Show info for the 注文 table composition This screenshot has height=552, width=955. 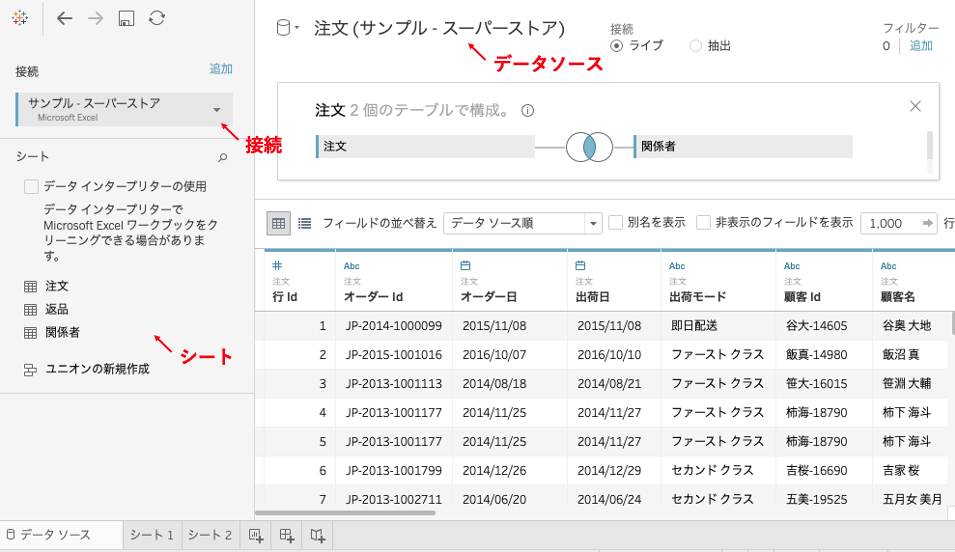pos(527,110)
